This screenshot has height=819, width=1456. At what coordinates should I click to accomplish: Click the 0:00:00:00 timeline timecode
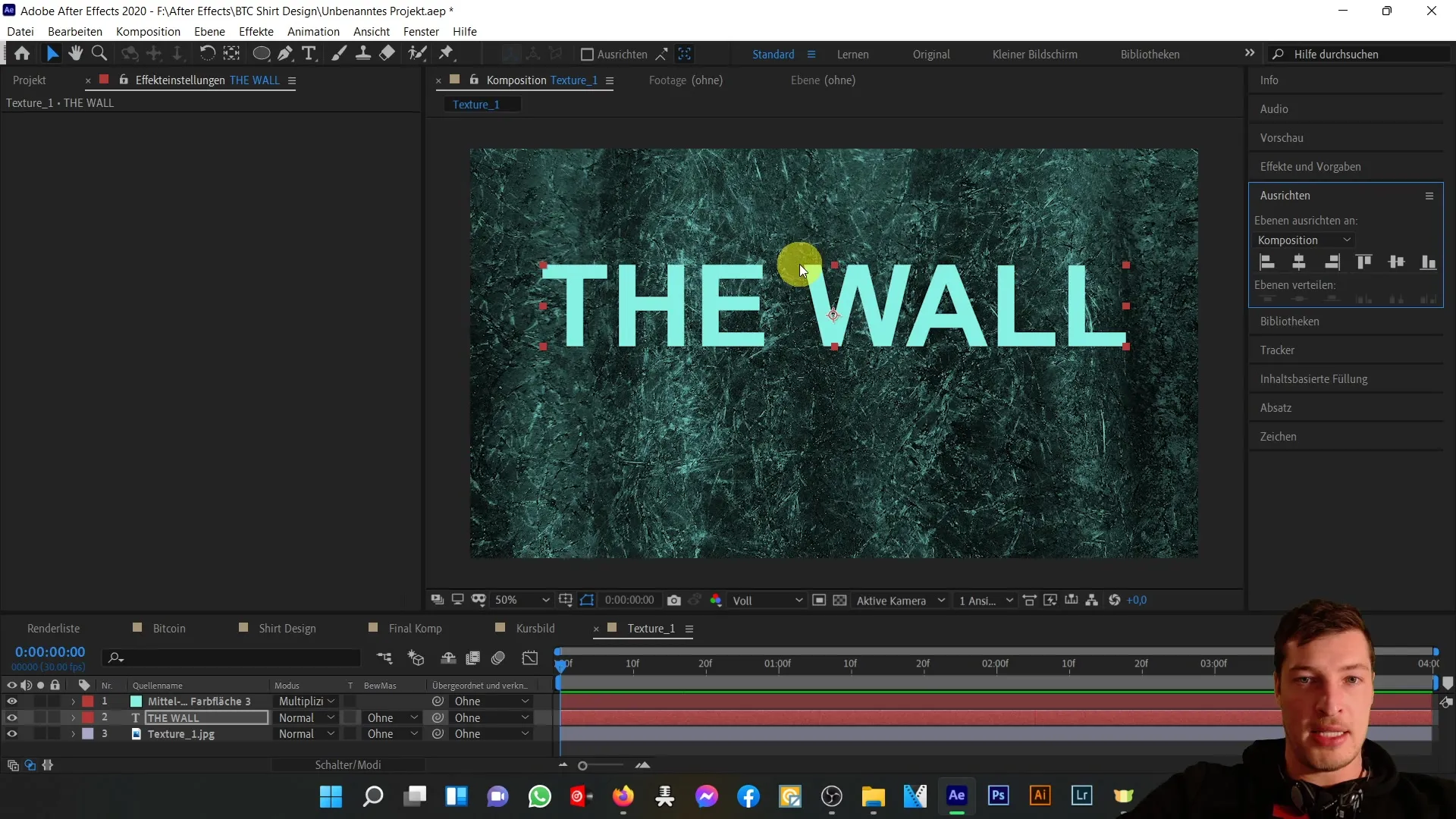(50, 652)
